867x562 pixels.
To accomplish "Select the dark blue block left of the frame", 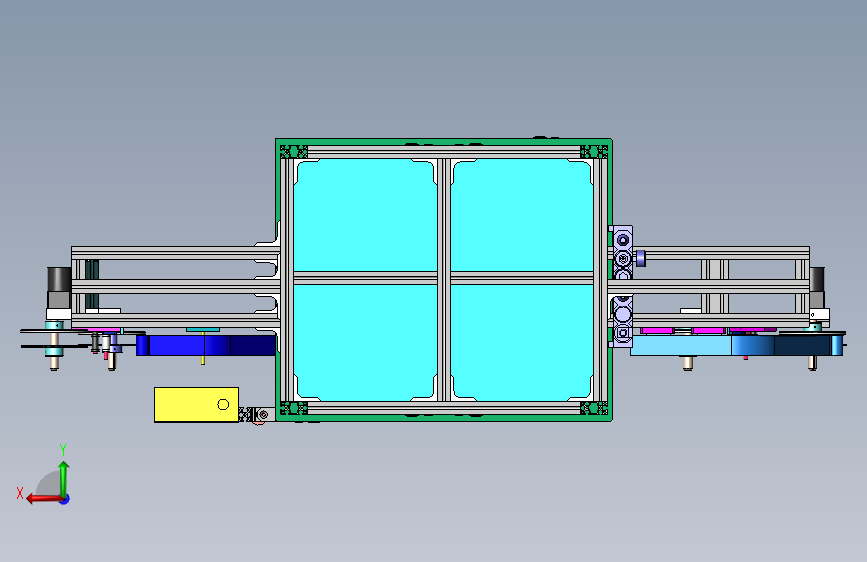I will point(206,346).
